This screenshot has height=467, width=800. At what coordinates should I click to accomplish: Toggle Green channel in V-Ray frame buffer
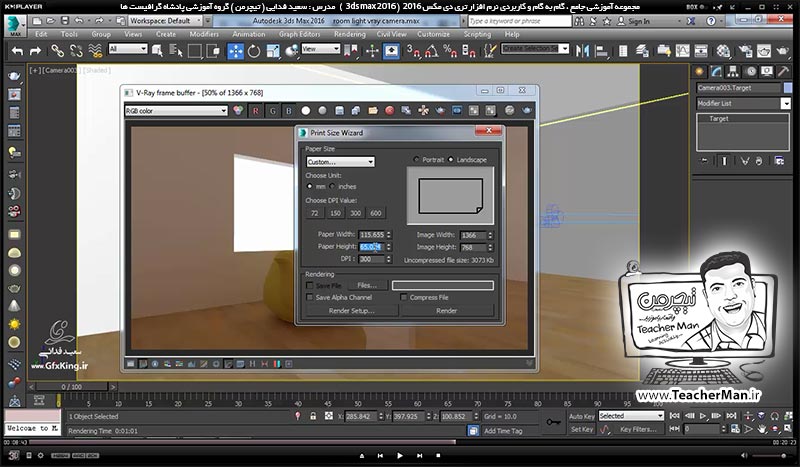pyautogui.click(x=272, y=111)
